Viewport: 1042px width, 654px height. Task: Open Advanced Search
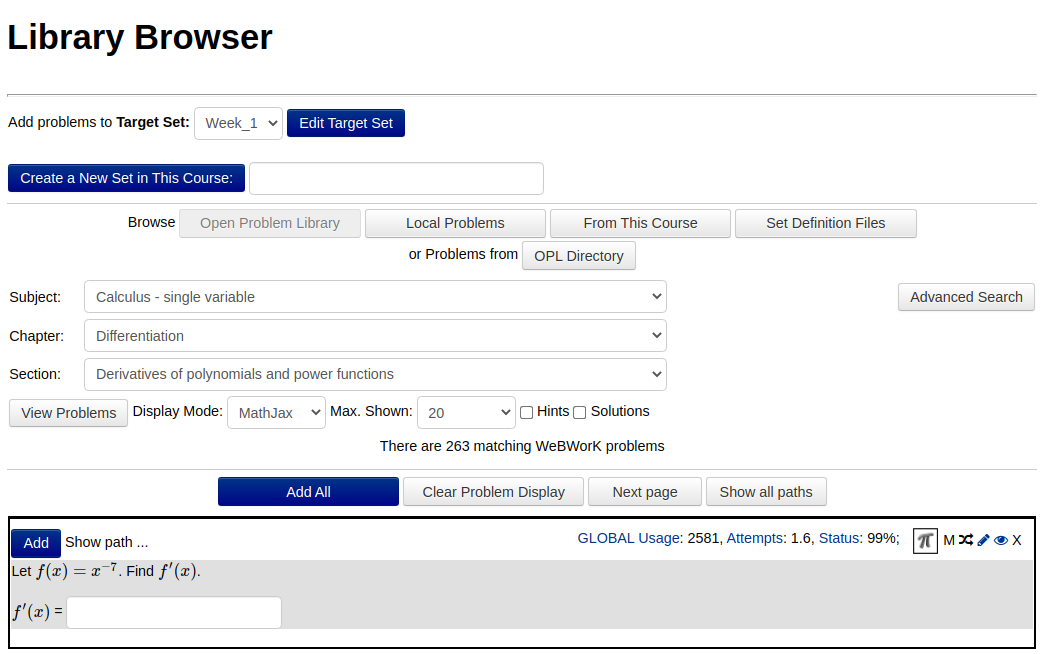966,297
